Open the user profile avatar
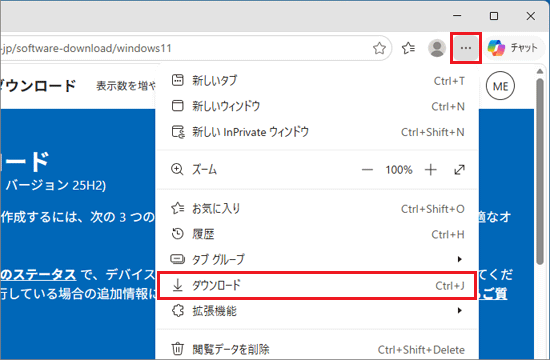The height and width of the screenshot is (360, 550). click(x=437, y=48)
